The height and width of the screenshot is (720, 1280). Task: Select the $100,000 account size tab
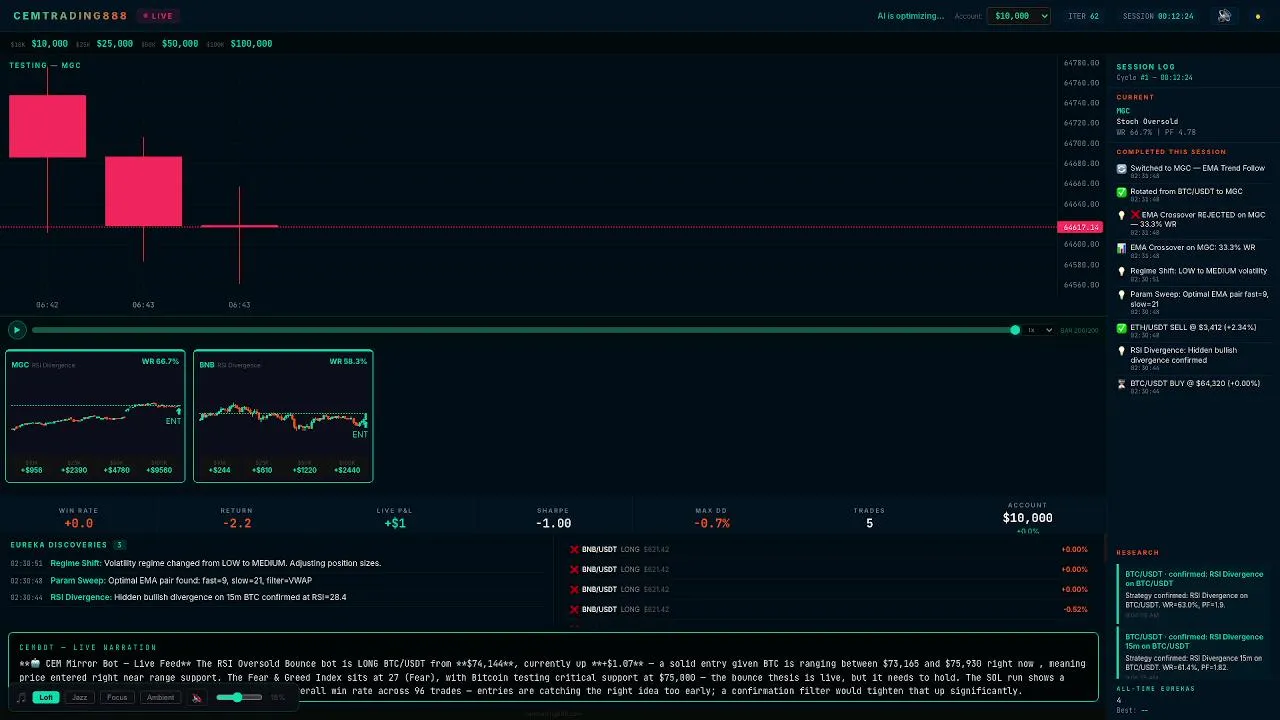[x=251, y=44]
